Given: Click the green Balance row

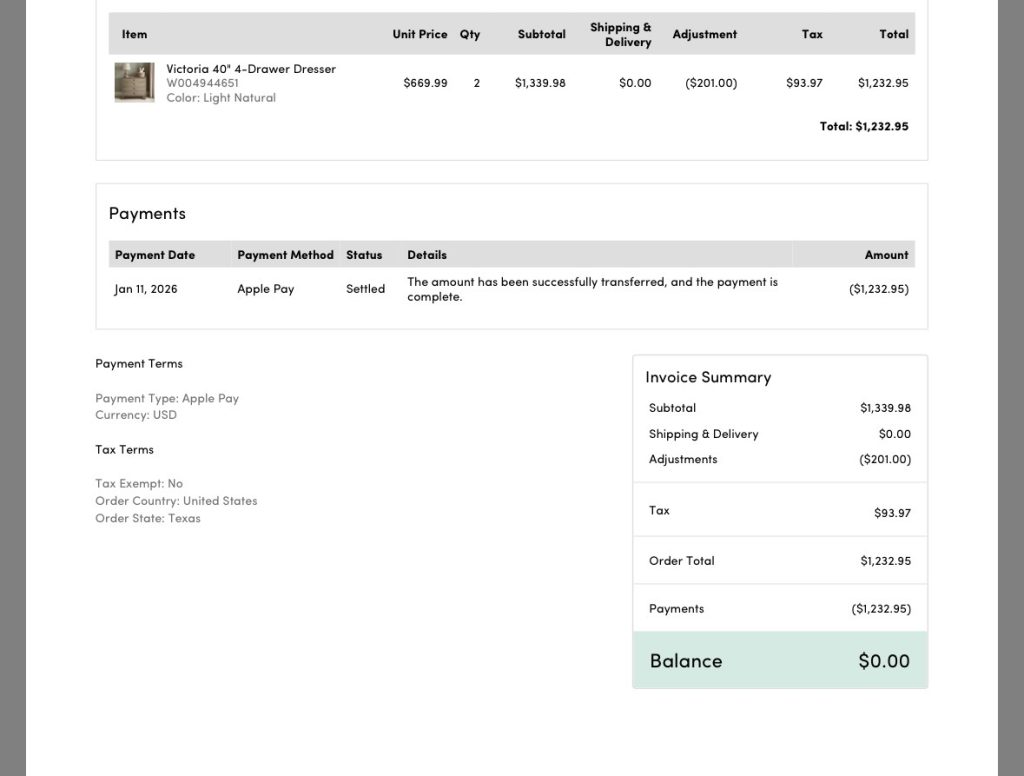Looking at the screenshot, I should coord(779,660).
